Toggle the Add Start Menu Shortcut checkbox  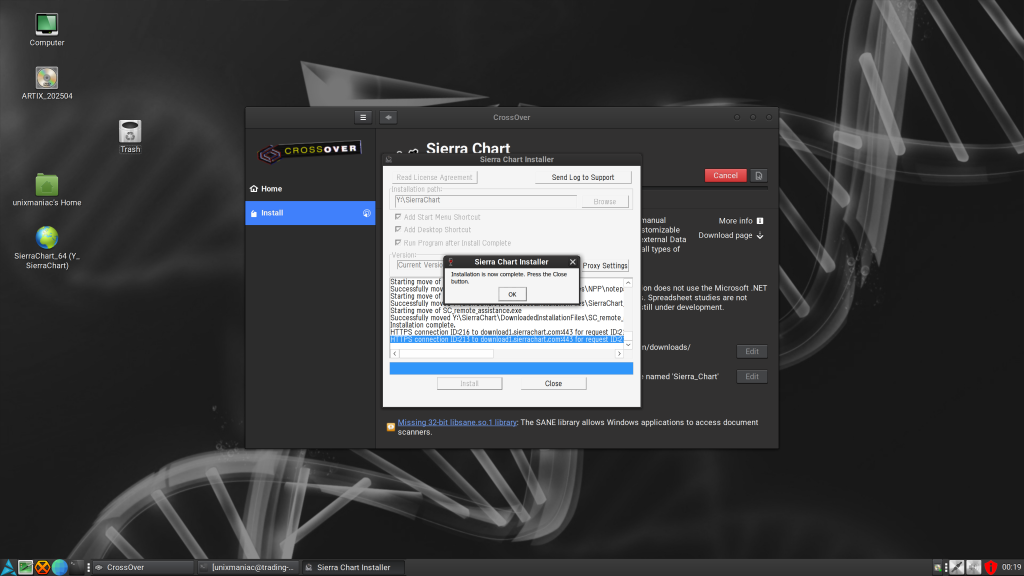point(399,217)
